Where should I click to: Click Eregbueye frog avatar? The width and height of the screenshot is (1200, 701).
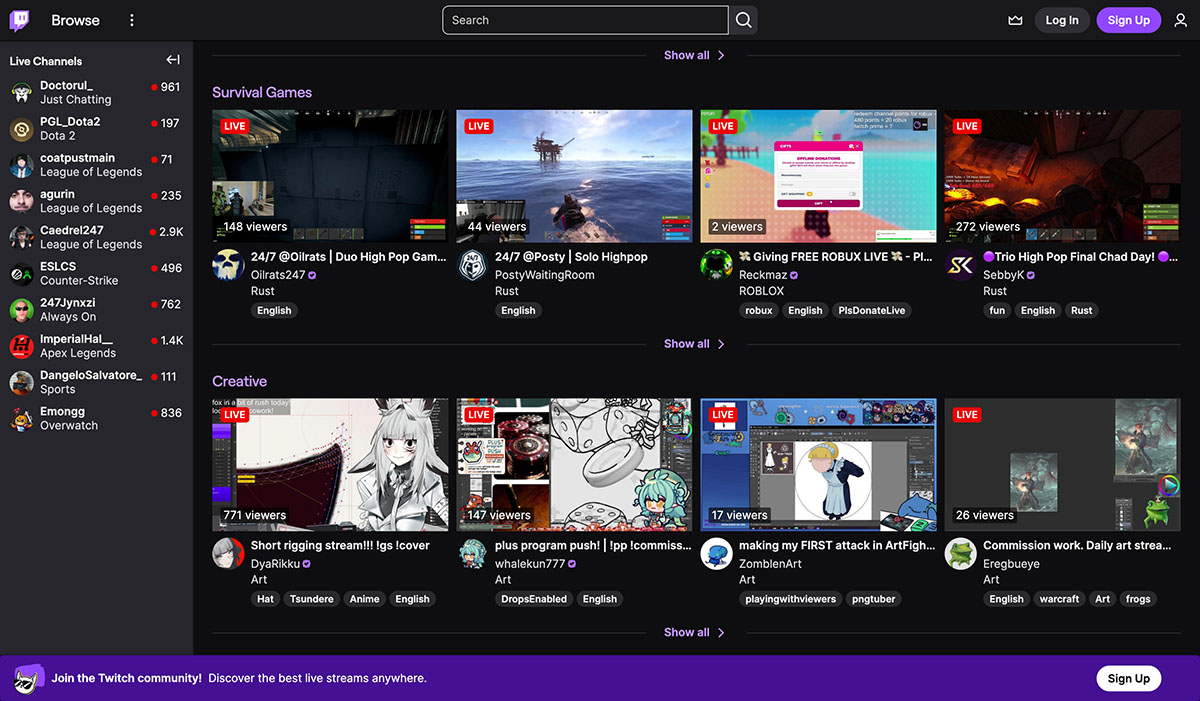(960, 554)
